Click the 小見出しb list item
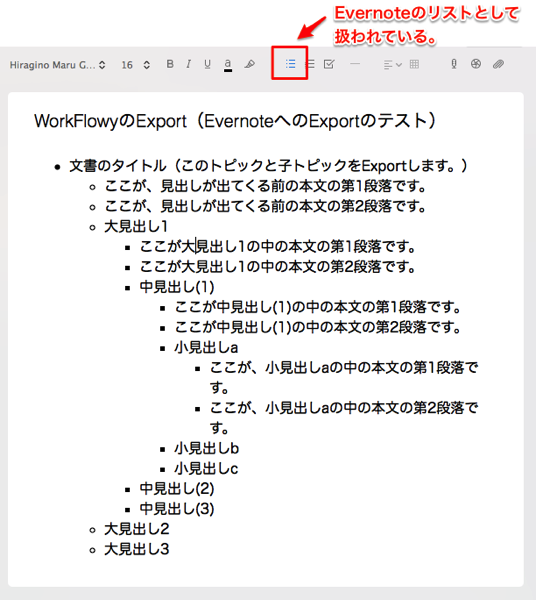The height and width of the screenshot is (600, 536). (207, 448)
